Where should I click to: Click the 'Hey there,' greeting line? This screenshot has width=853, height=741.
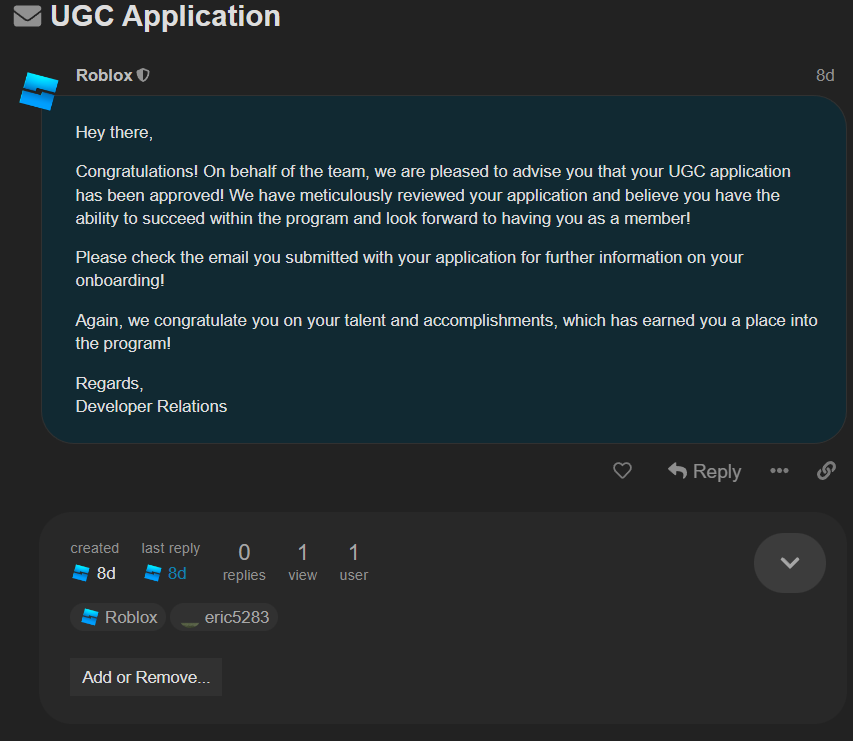[114, 132]
